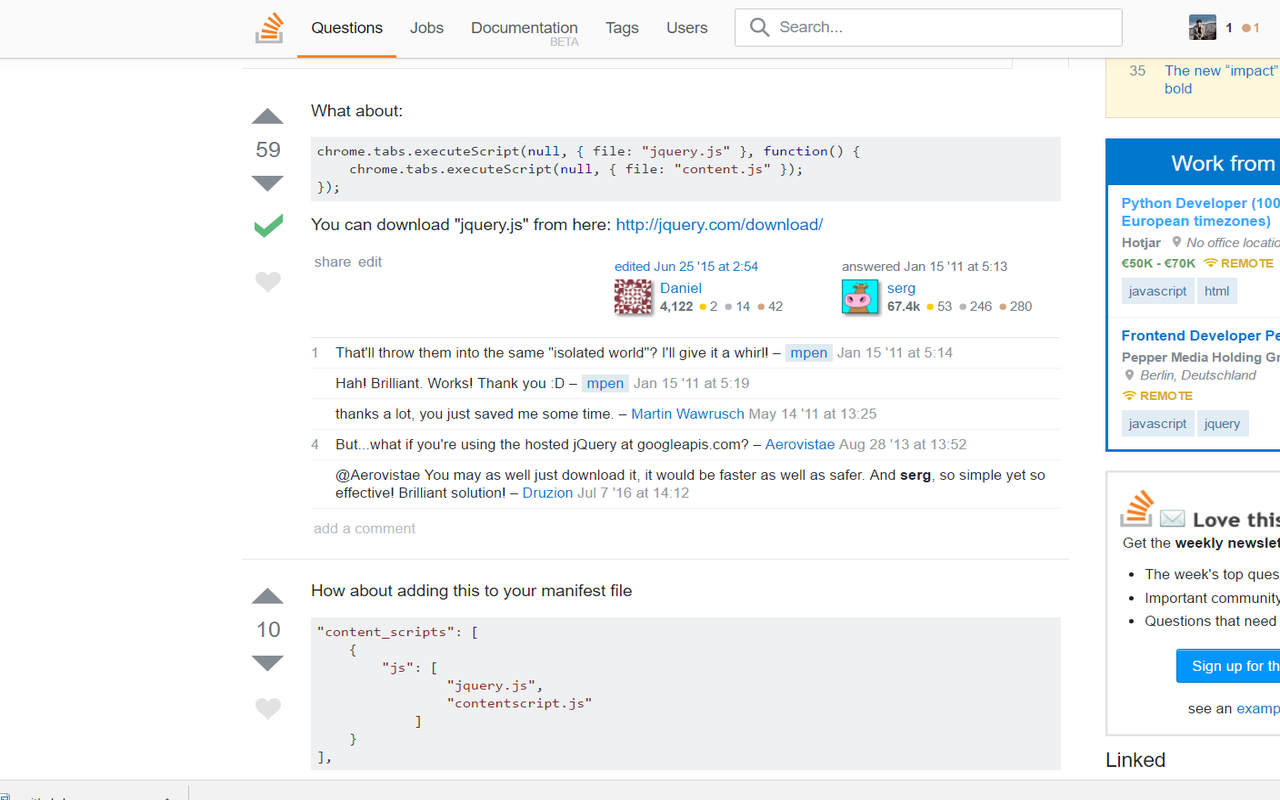This screenshot has width=1280, height=800.
Task: Open the Frontend Developer job listing
Action: coord(1200,336)
